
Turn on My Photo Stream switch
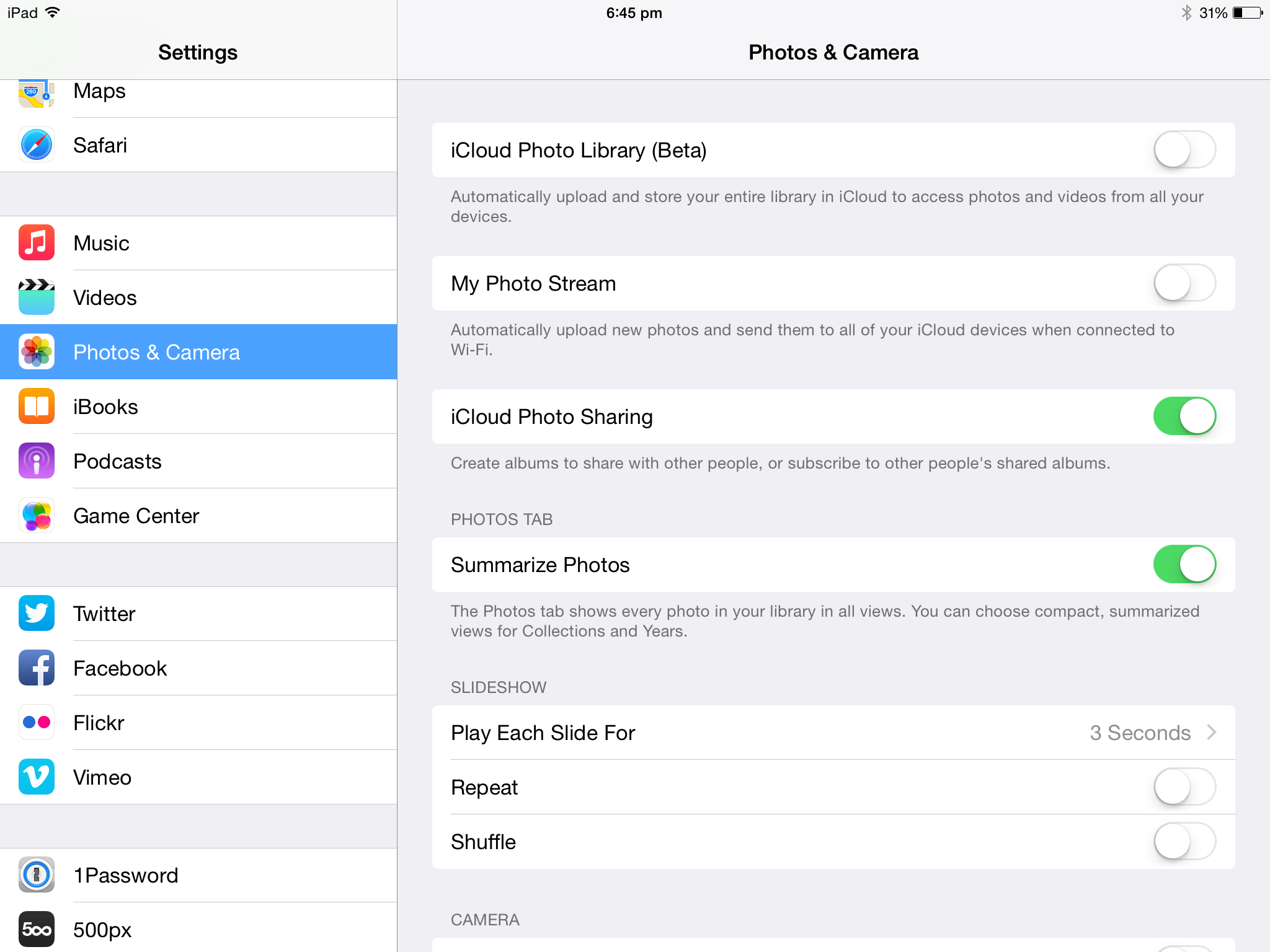tap(1184, 283)
